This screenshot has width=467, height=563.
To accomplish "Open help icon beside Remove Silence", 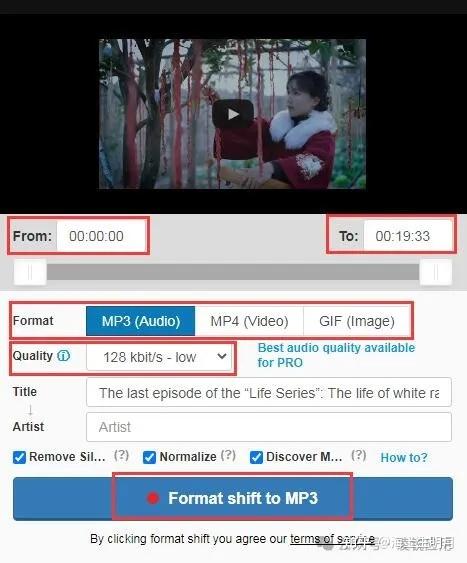I will [x=121, y=455].
